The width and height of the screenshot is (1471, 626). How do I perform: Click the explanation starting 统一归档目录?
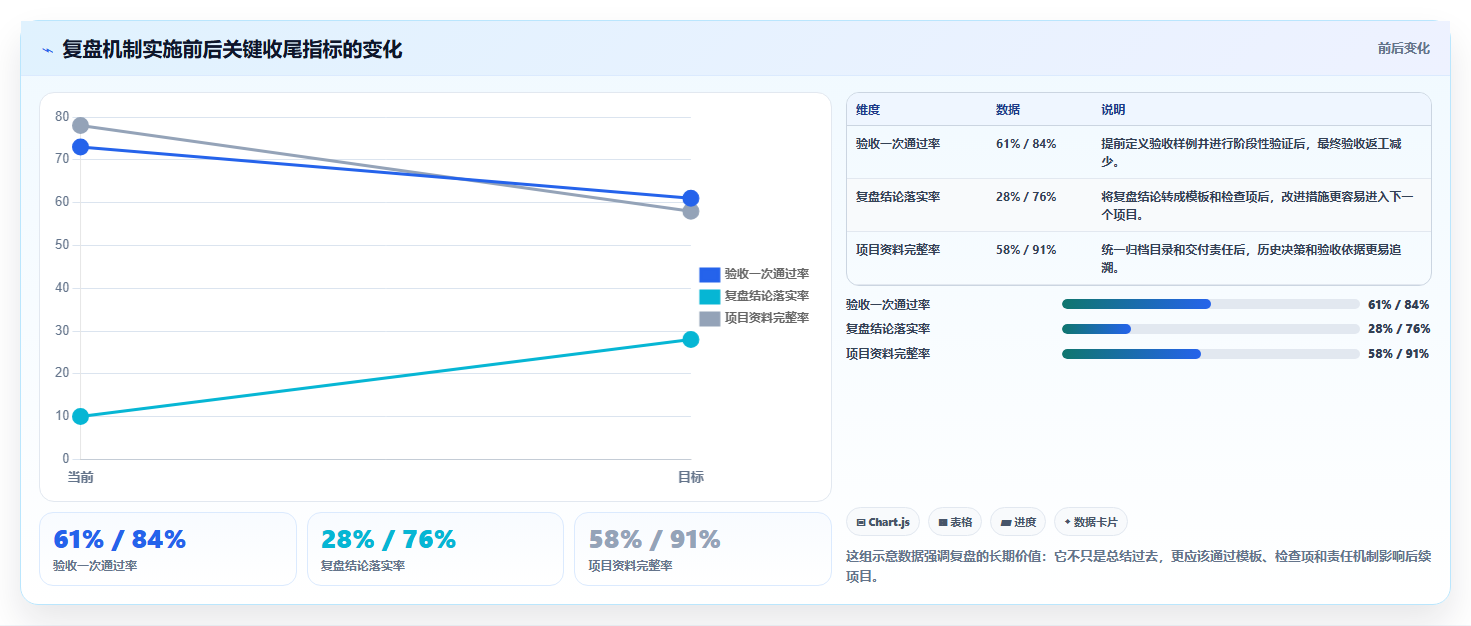[x=1251, y=258]
